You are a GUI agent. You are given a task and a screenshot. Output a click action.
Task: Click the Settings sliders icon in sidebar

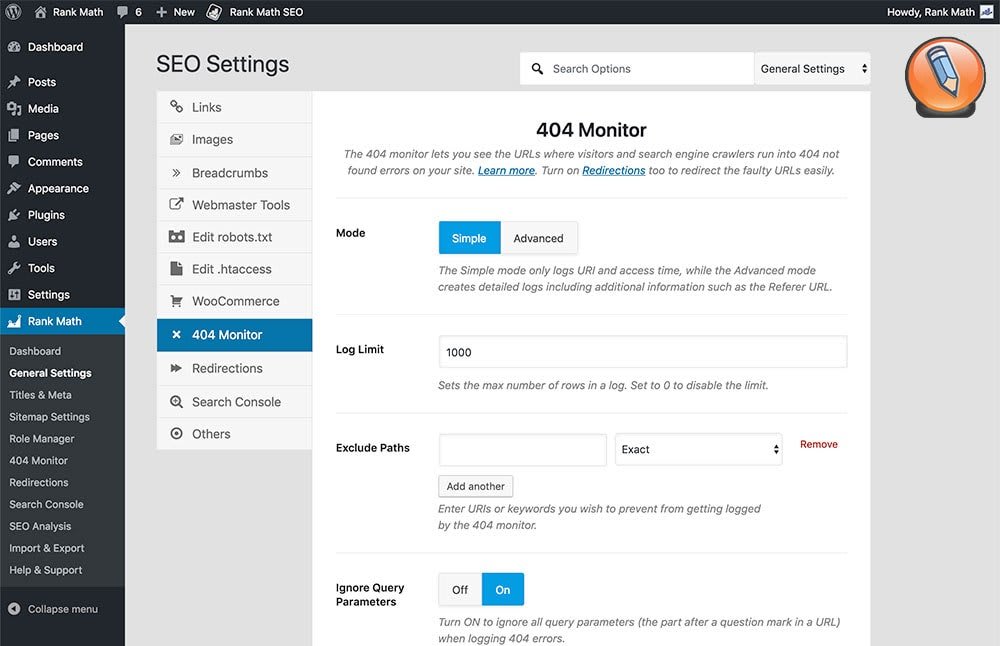pyautogui.click(x=14, y=295)
